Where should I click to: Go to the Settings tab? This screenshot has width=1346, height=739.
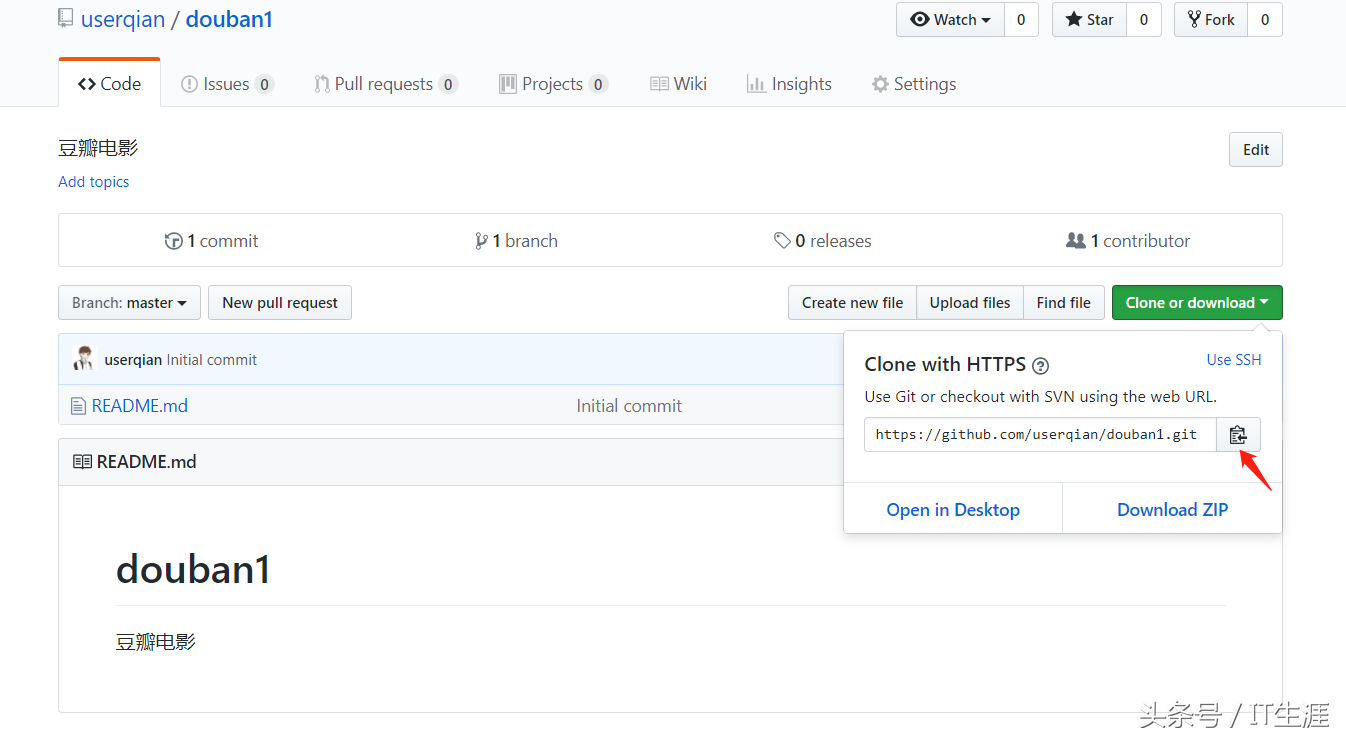coord(914,84)
